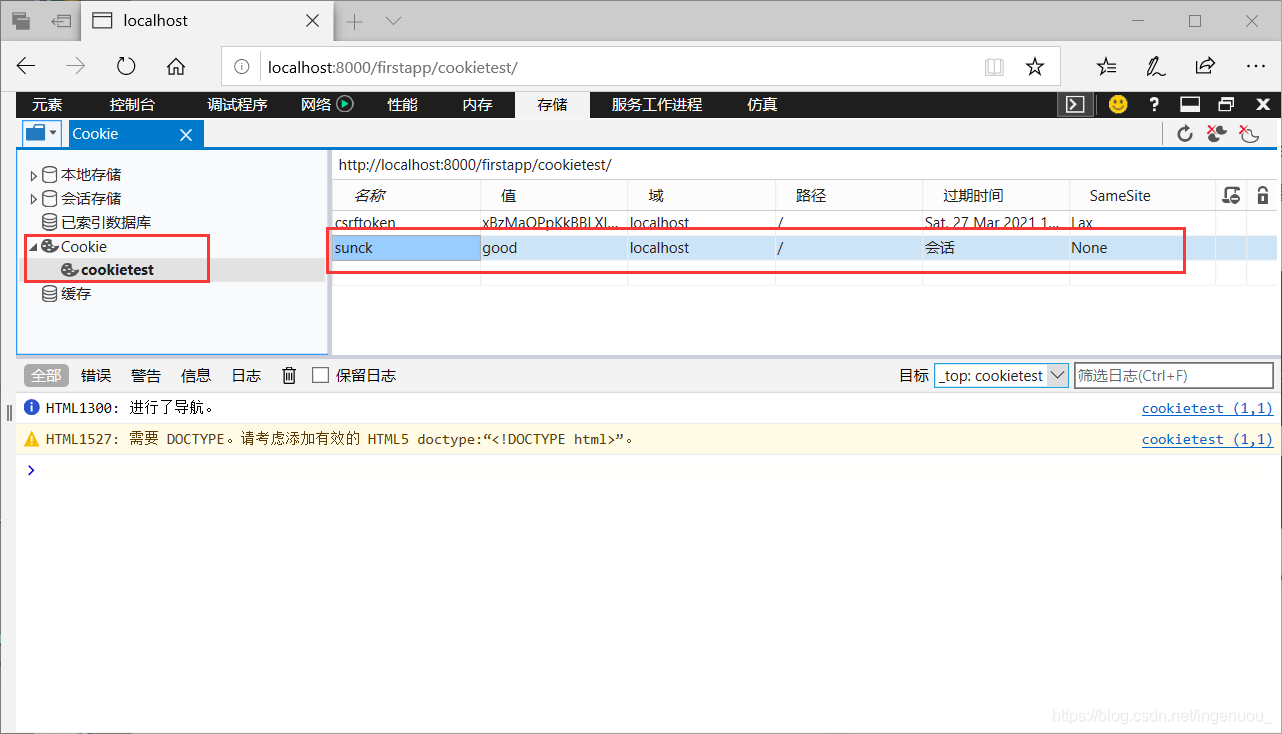Go back in browser
The image size is (1282, 734).
pos(26,67)
